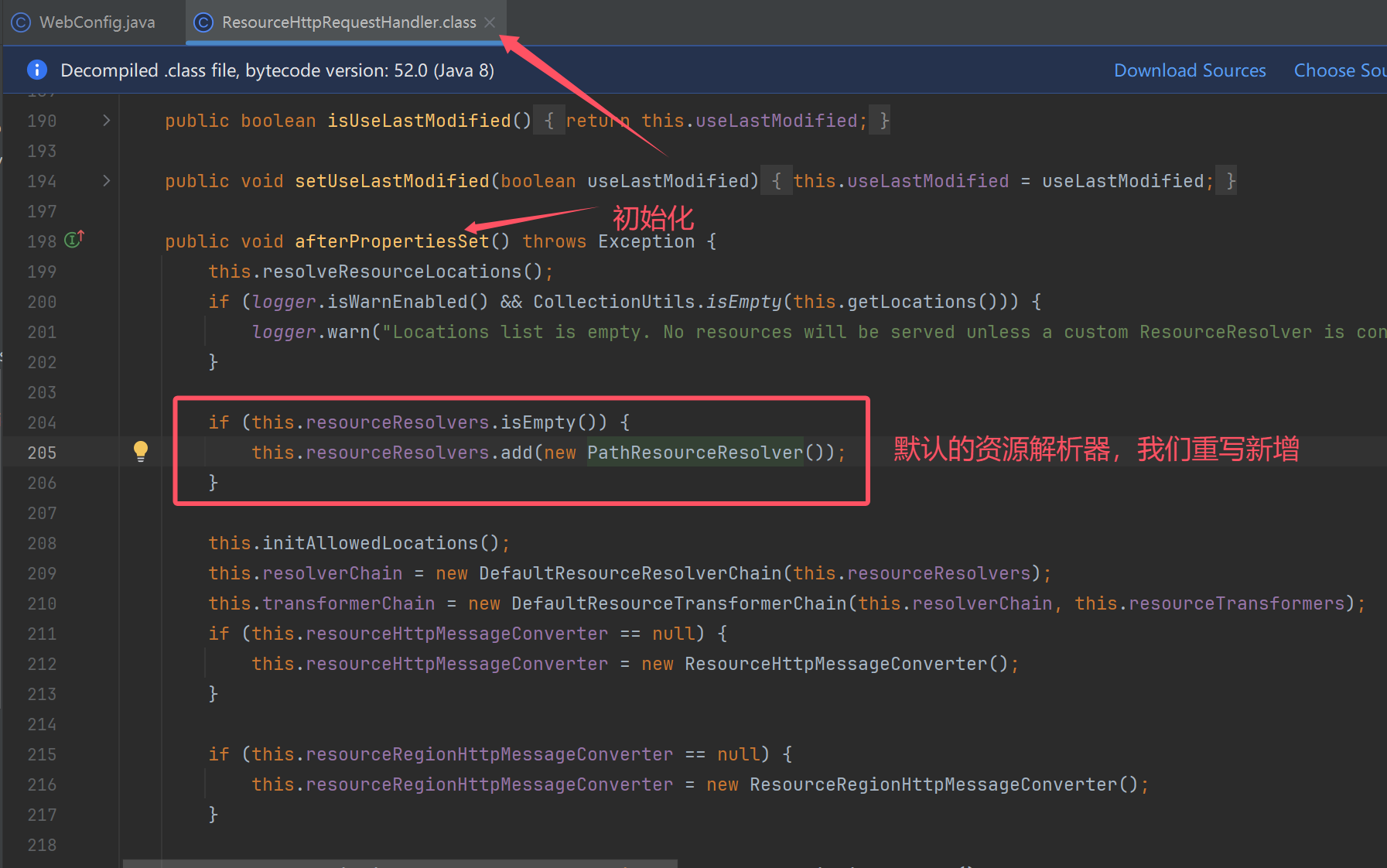Screen dimensions: 1387x868
Task: Expand the folded isUseLastModified method
Action: (107, 121)
